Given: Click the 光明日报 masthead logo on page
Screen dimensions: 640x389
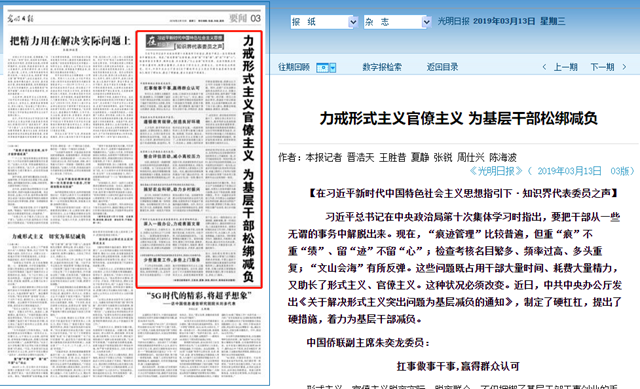Looking at the screenshot, I should click(20, 19).
